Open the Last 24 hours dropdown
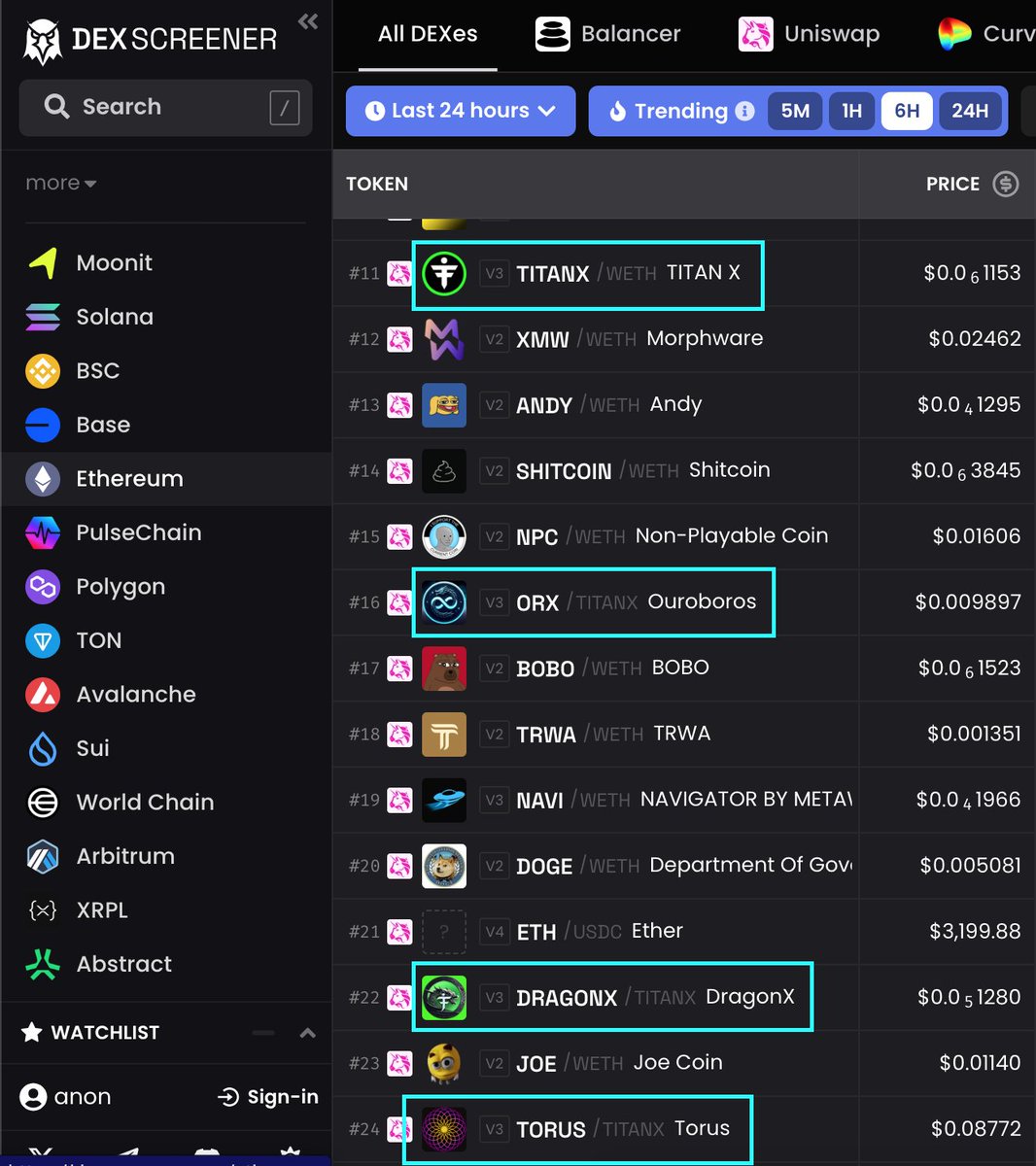The image size is (1036, 1166). click(460, 111)
